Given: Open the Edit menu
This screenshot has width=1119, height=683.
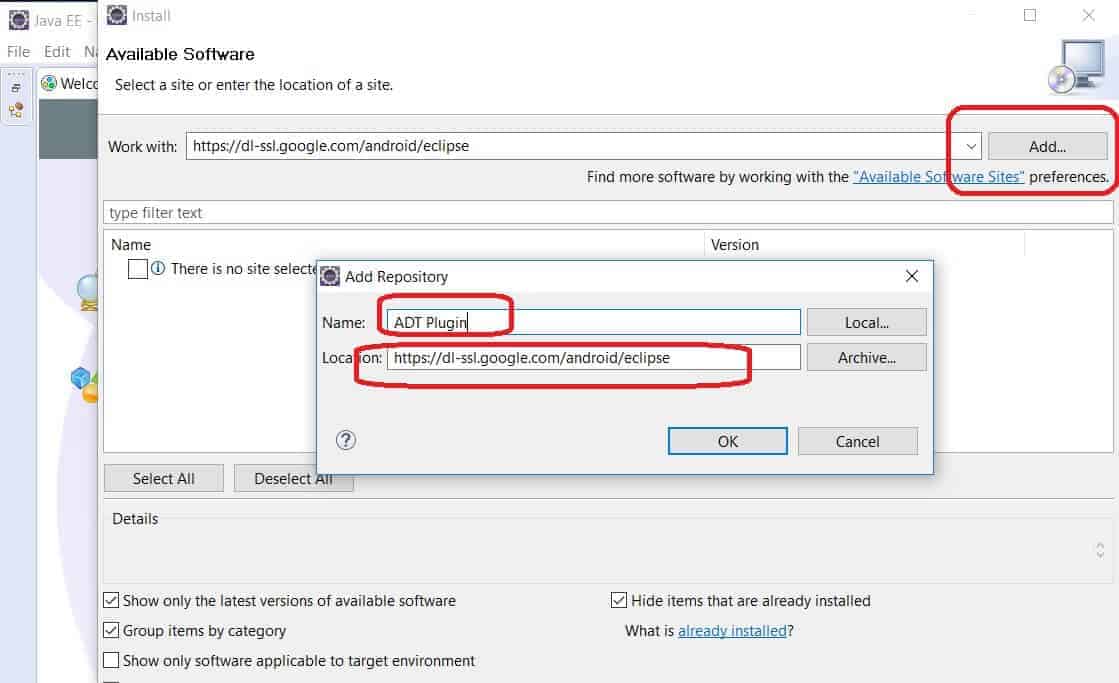Looking at the screenshot, I should [x=57, y=51].
